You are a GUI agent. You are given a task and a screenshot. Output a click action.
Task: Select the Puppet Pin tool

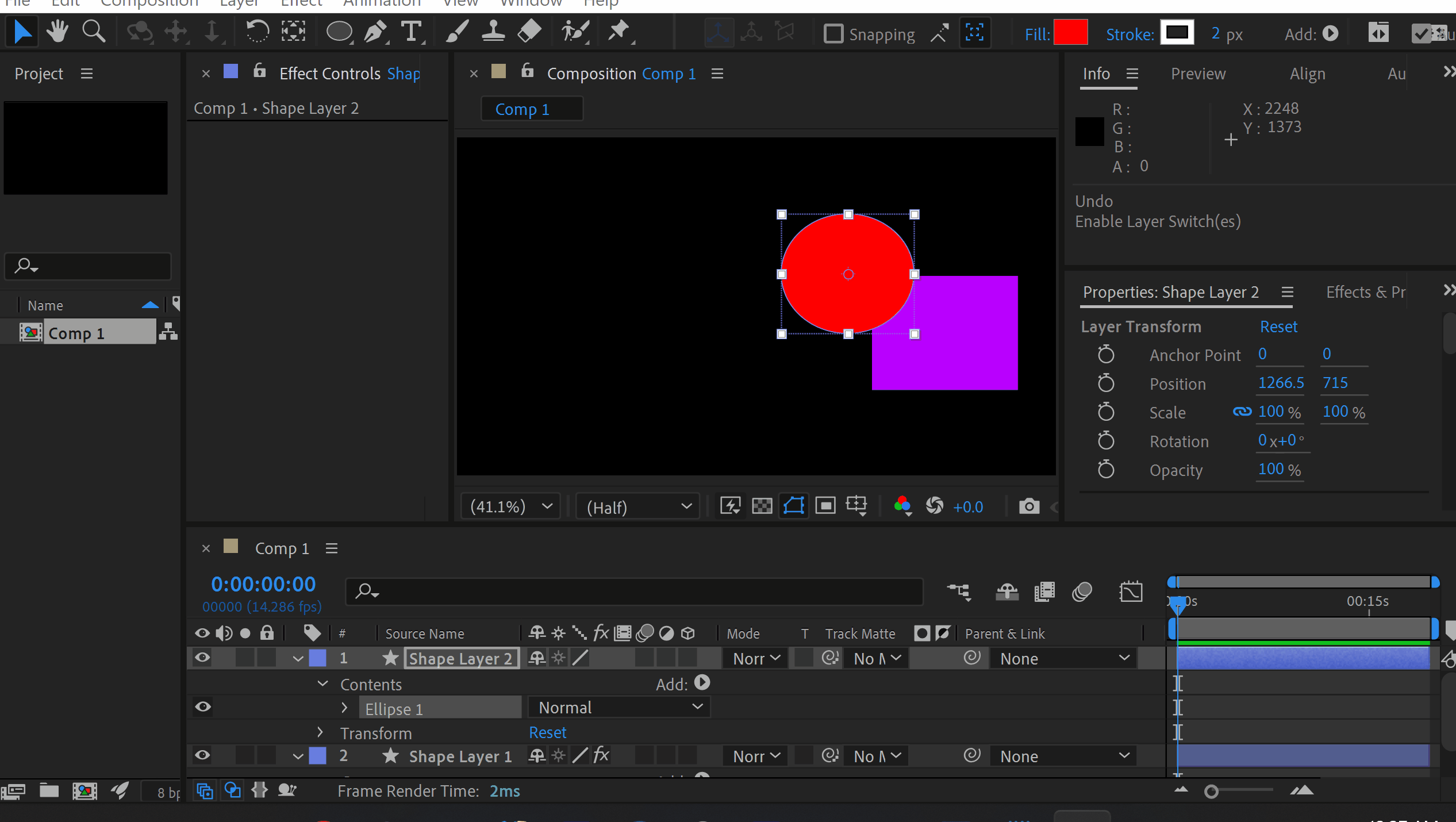(x=619, y=32)
